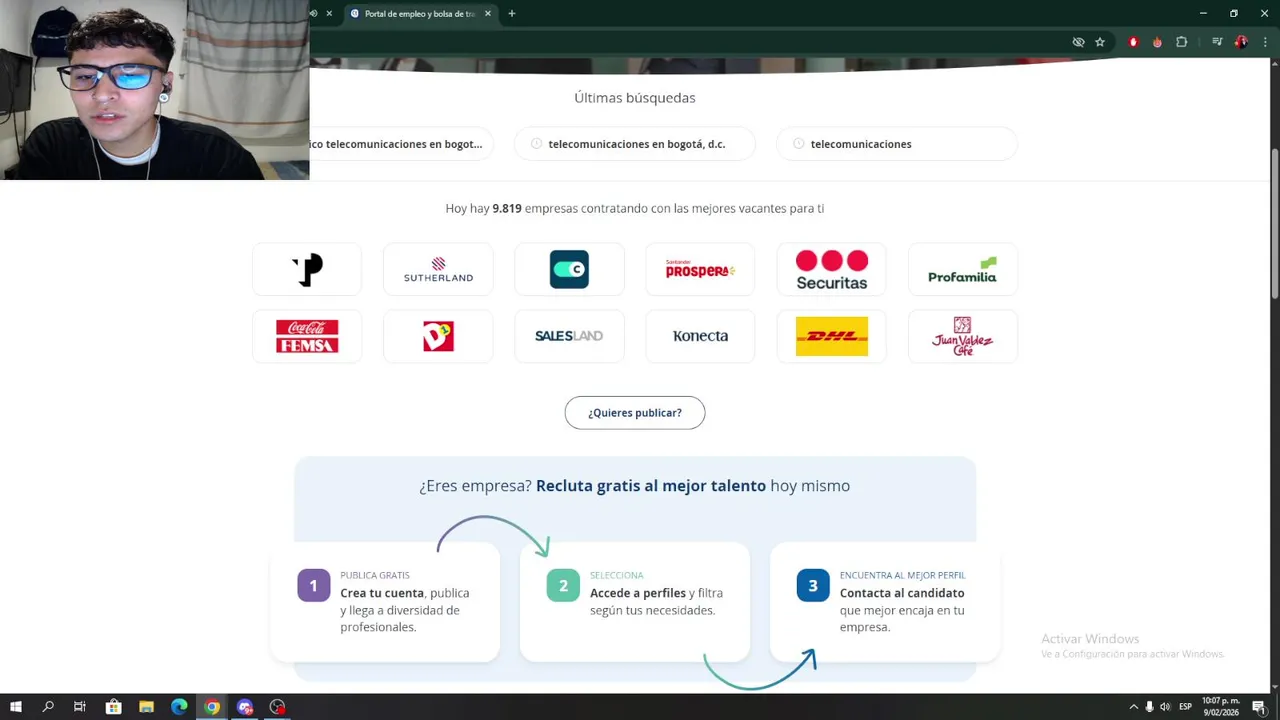Click the ESP language indicator
Screen dimensions: 1280x720
[1185, 707]
